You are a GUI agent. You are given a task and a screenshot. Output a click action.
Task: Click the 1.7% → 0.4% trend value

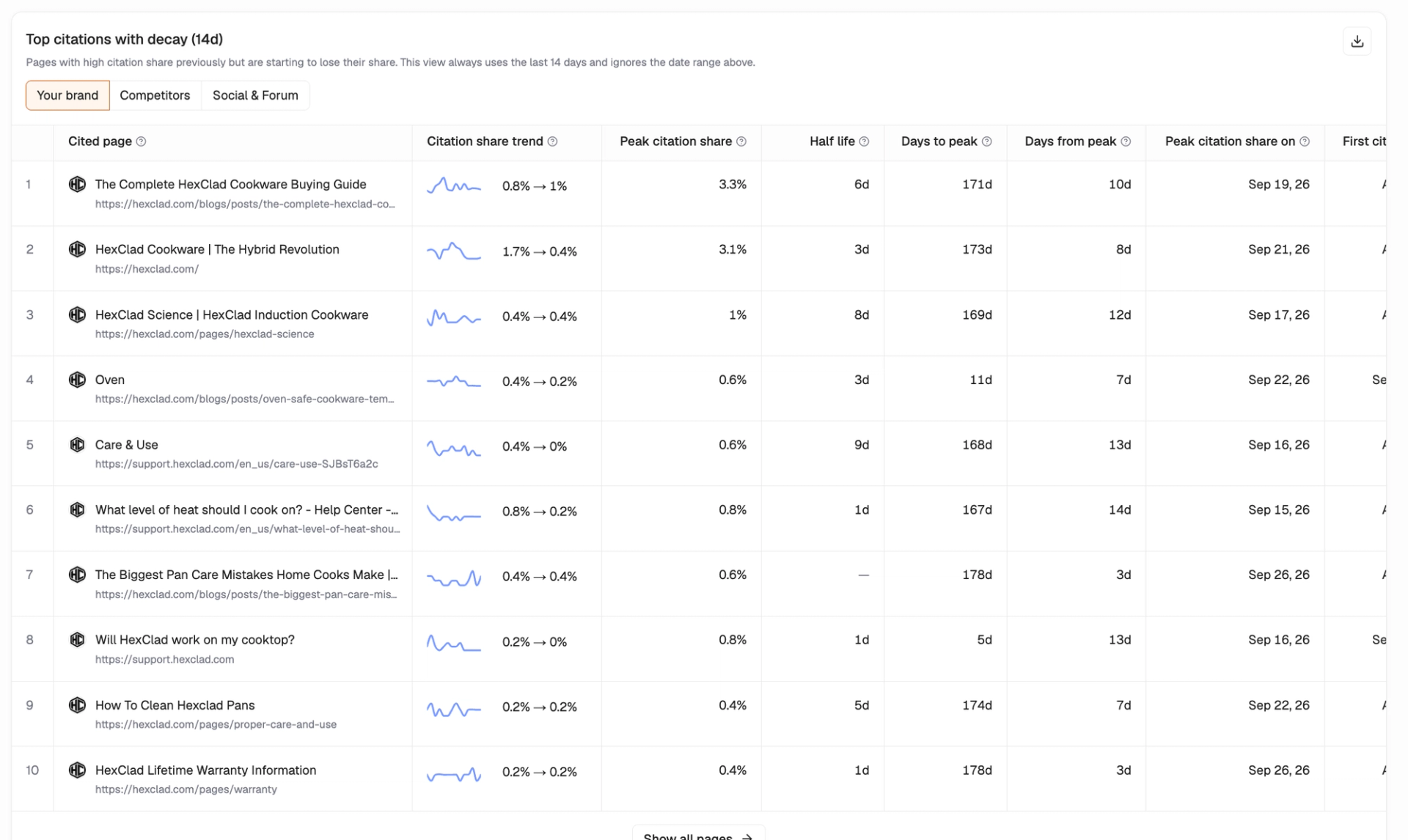click(x=540, y=251)
